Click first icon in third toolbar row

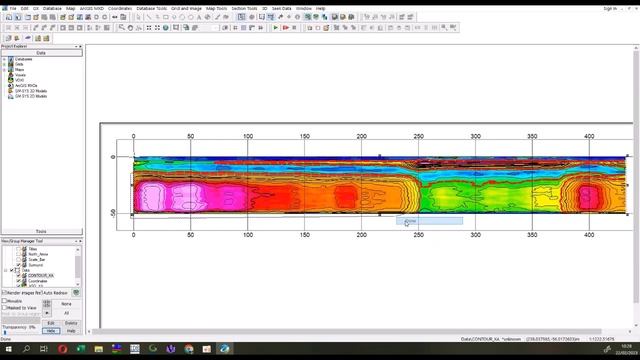[x=8, y=38]
